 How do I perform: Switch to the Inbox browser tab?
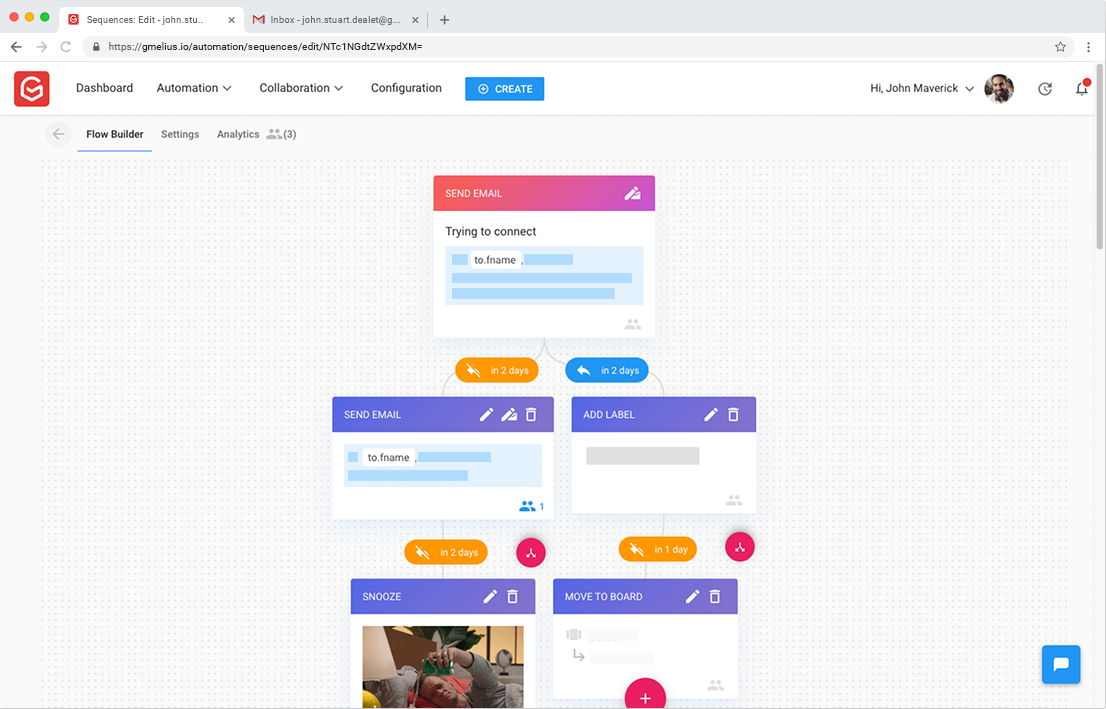click(x=330, y=18)
